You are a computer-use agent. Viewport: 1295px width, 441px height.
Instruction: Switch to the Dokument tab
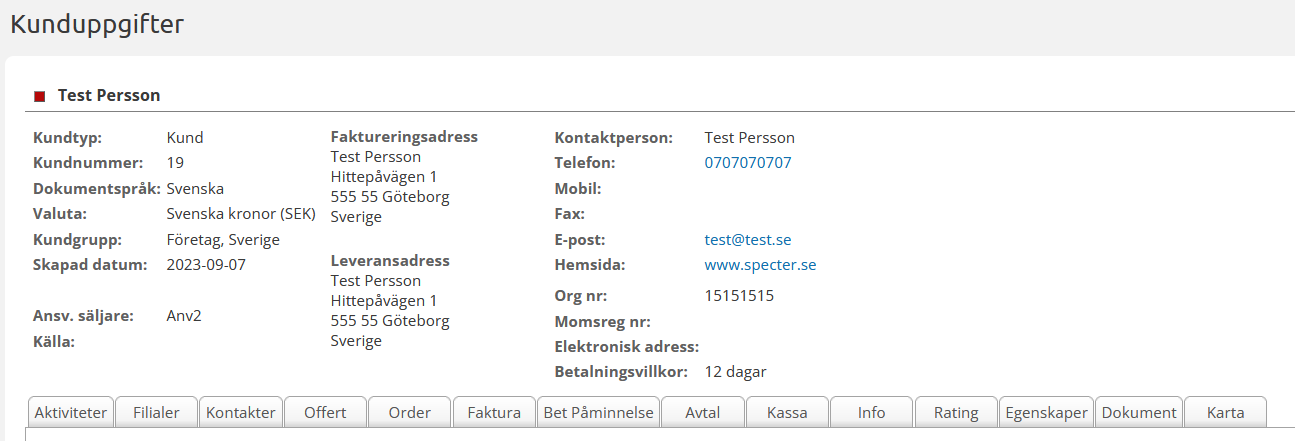coord(1140,413)
